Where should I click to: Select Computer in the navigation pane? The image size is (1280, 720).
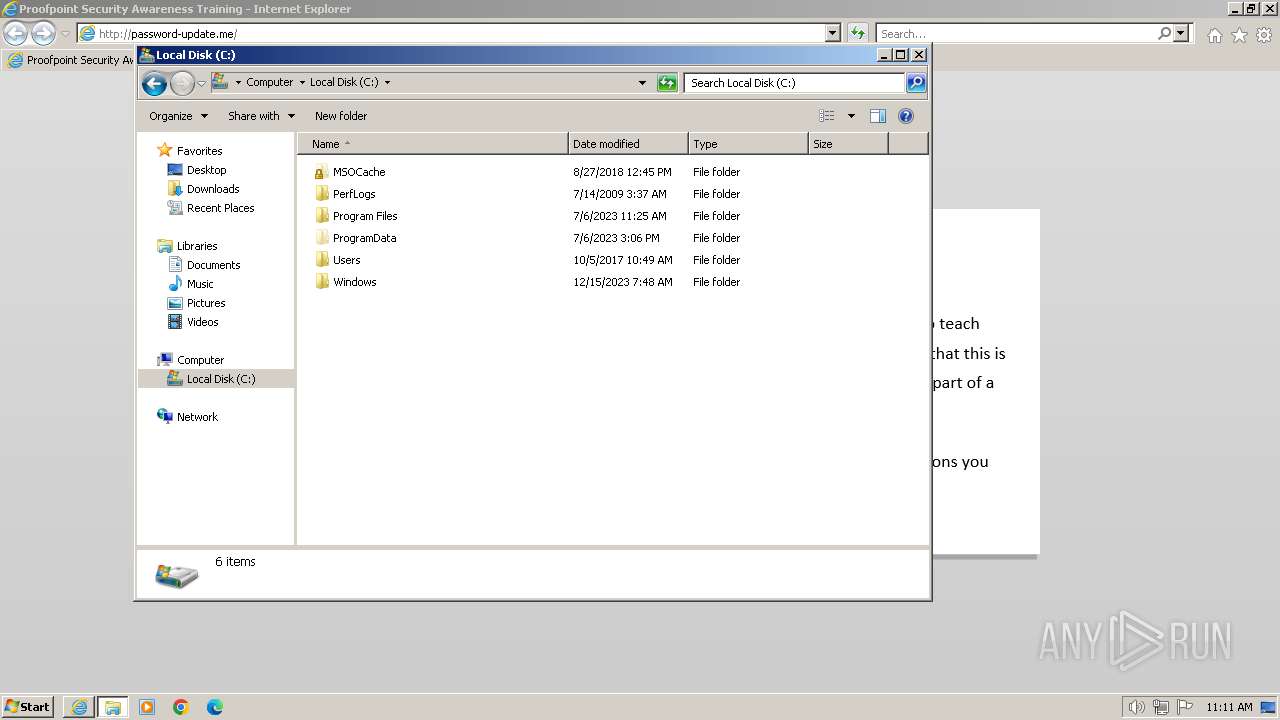(200, 360)
